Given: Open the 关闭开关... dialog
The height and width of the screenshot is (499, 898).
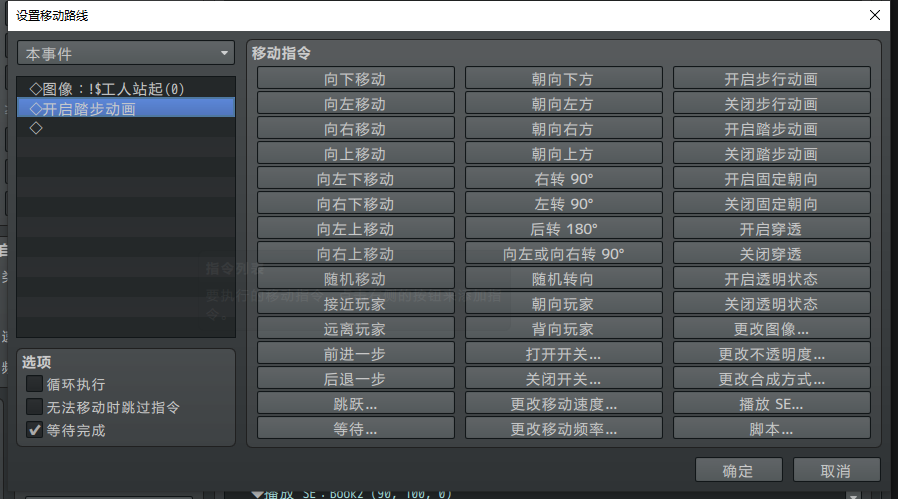Looking at the screenshot, I should 564,379.
